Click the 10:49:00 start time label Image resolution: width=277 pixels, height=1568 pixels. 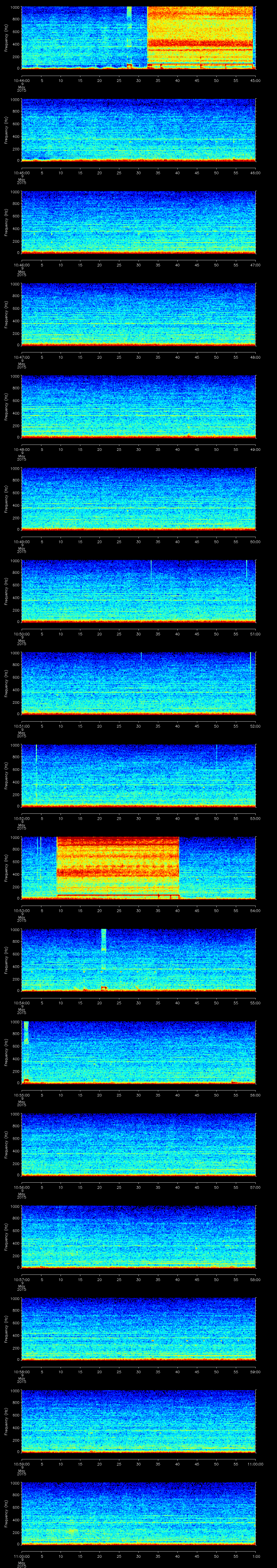pyautogui.click(x=21, y=542)
